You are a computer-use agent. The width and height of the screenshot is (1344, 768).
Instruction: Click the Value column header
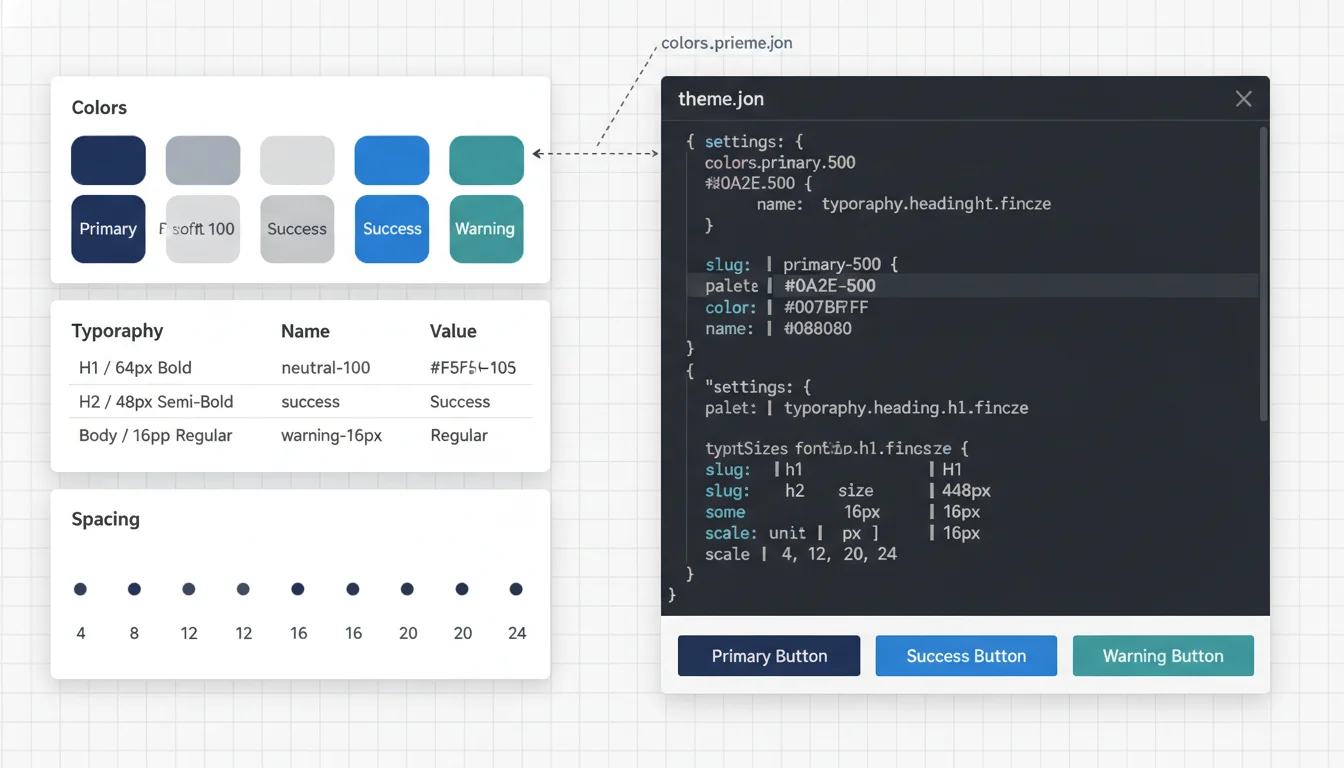453,331
